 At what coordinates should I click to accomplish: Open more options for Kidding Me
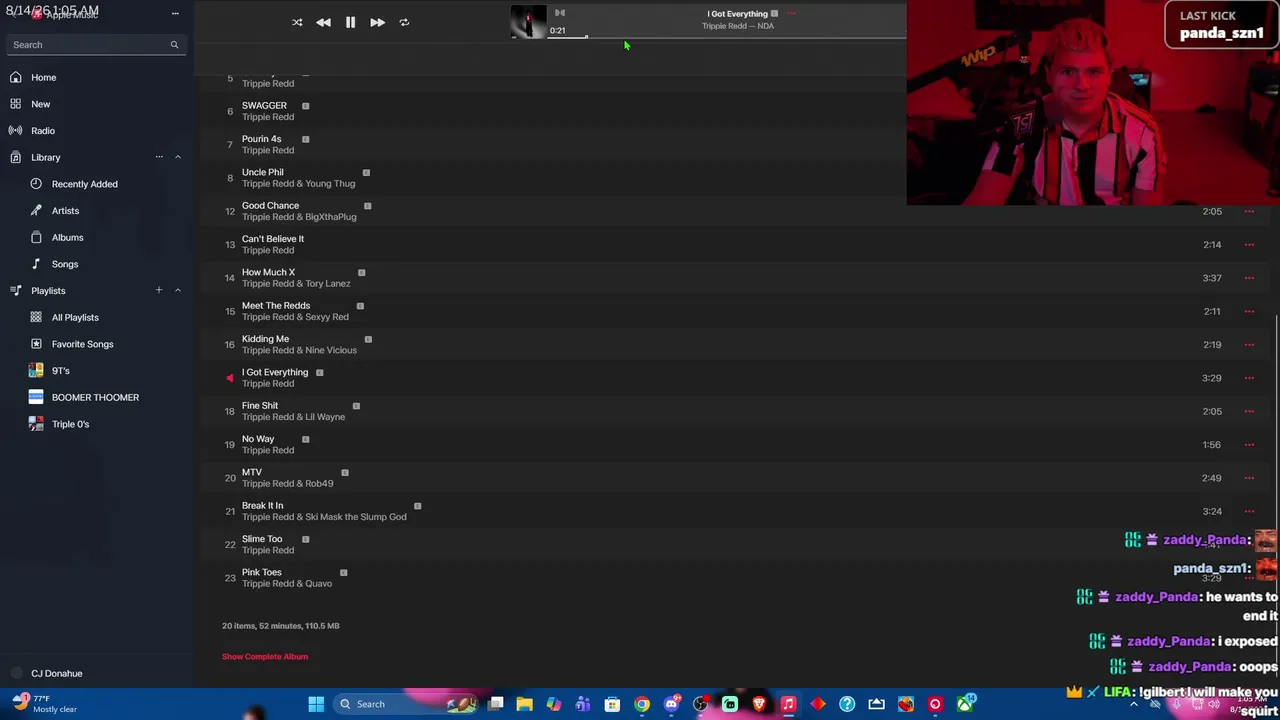point(1249,345)
